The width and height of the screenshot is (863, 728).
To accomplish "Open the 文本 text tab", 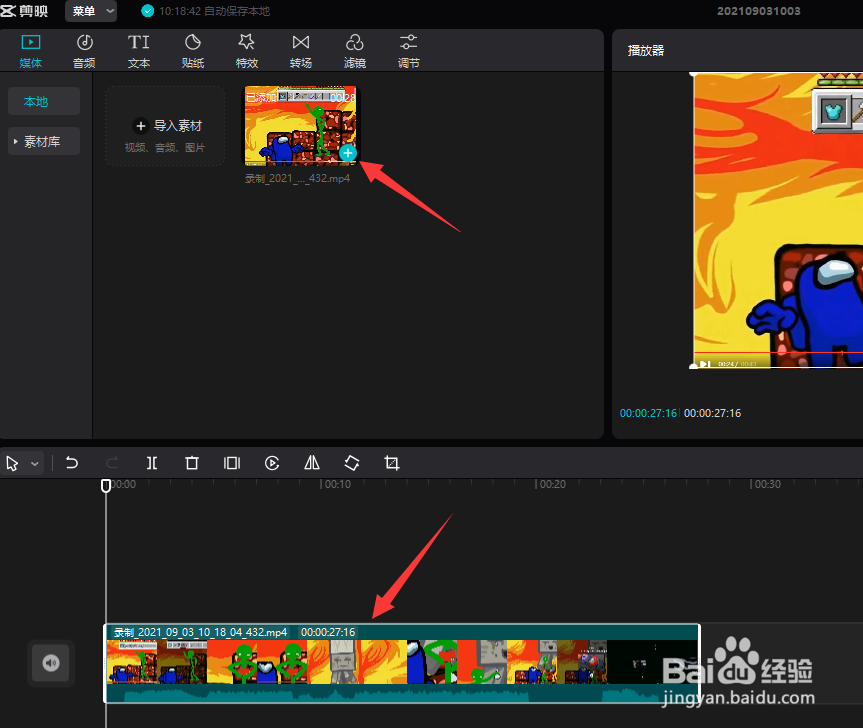I will tap(139, 51).
